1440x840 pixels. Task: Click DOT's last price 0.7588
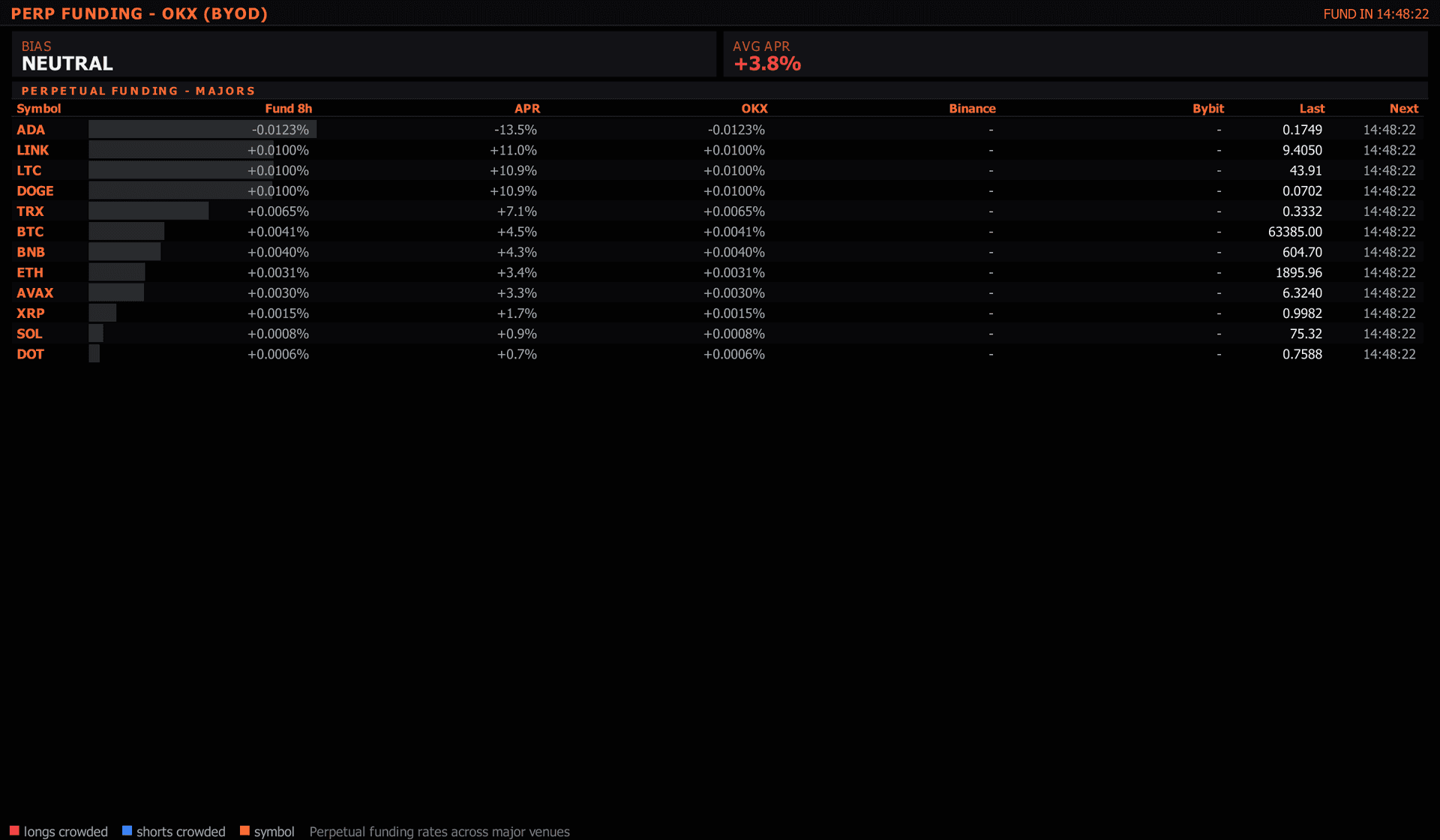[1303, 354]
